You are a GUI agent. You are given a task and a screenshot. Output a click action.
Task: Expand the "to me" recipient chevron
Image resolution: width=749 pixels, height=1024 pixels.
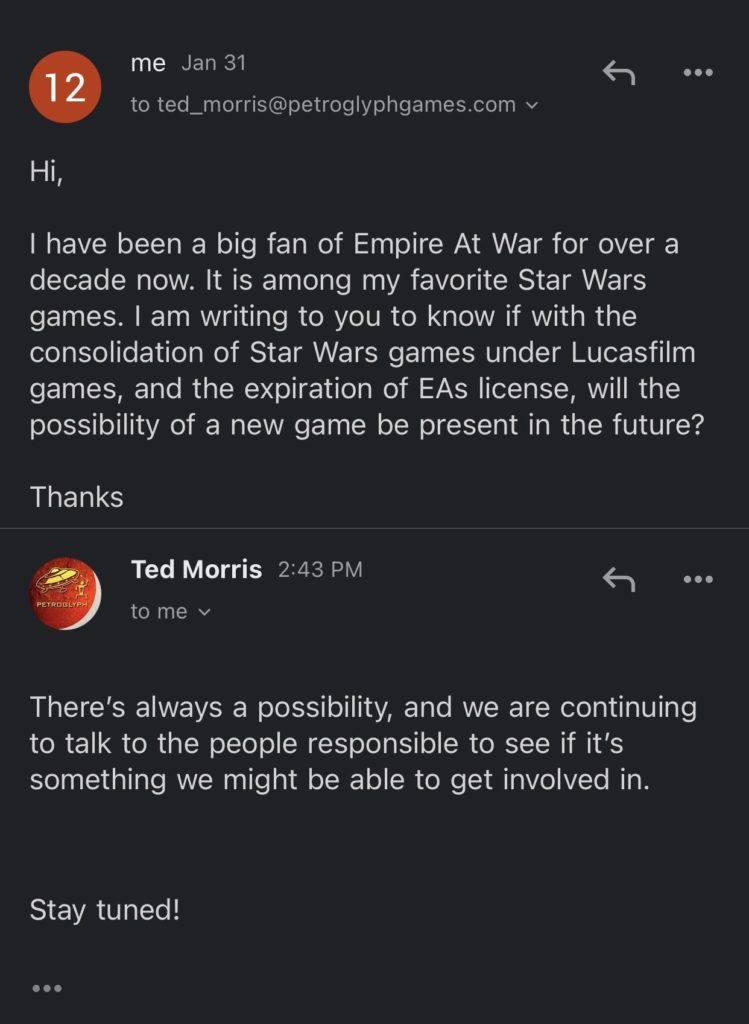tap(205, 612)
